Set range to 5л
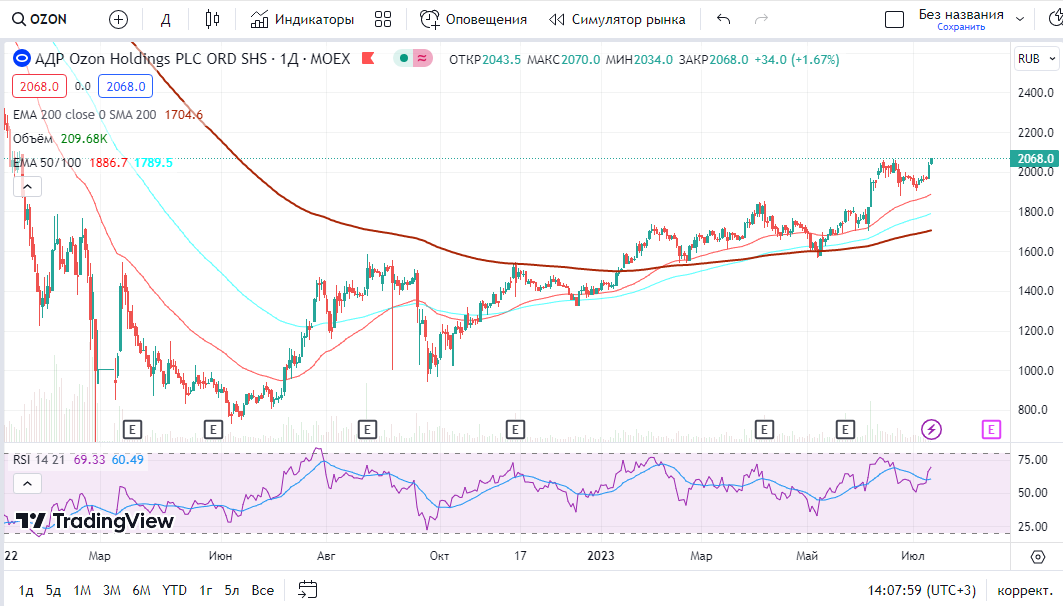This screenshot has height=606, width=1063. pyautogui.click(x=232, y=590)
